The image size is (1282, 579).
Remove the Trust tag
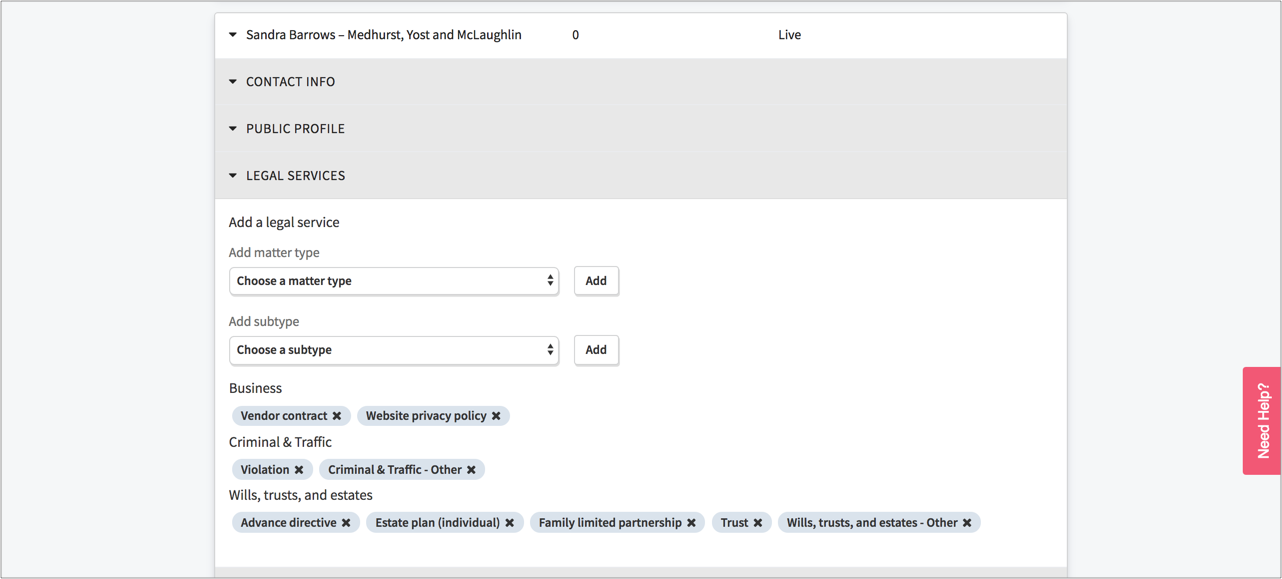(758, 523)
